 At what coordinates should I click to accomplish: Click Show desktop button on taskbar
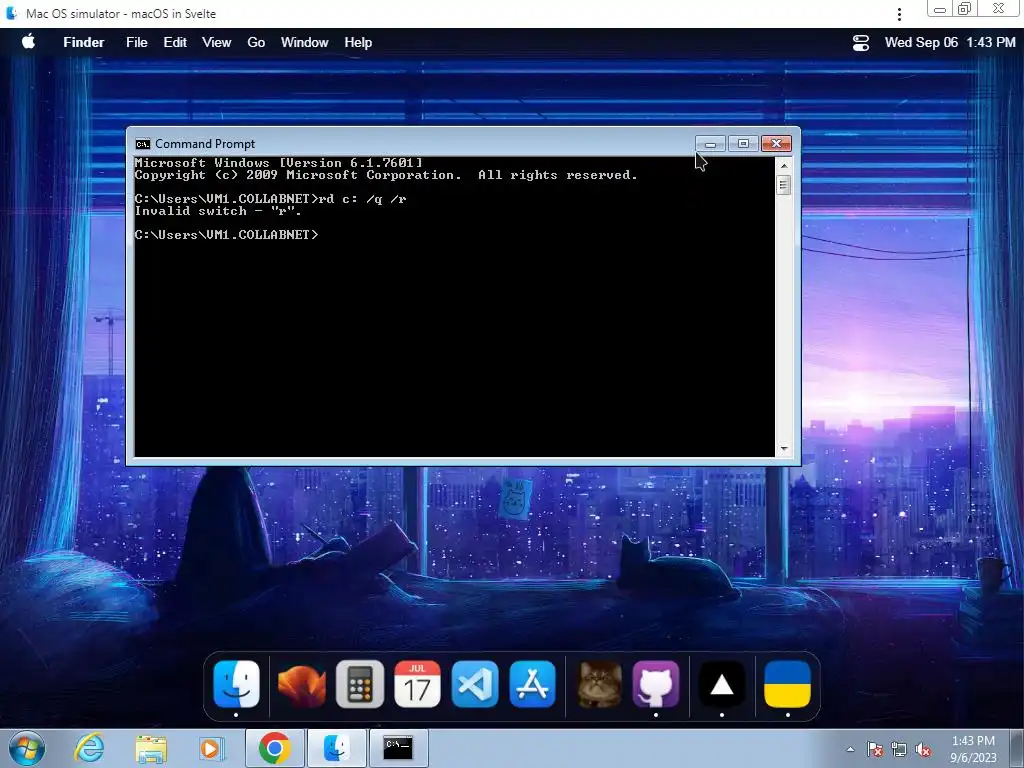click(x=1017, y=748)
